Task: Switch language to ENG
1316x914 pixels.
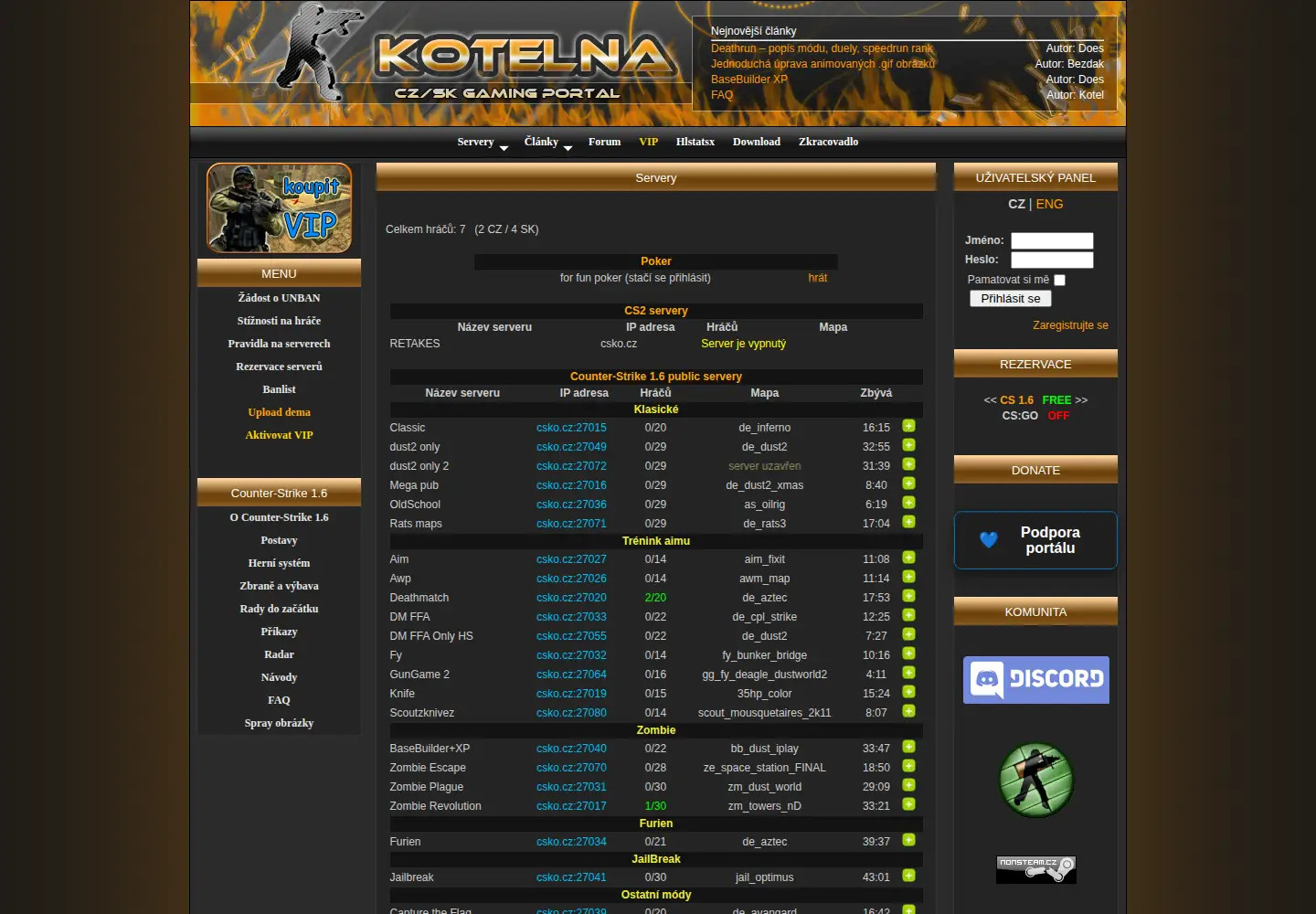Action: click(1049, 204)
